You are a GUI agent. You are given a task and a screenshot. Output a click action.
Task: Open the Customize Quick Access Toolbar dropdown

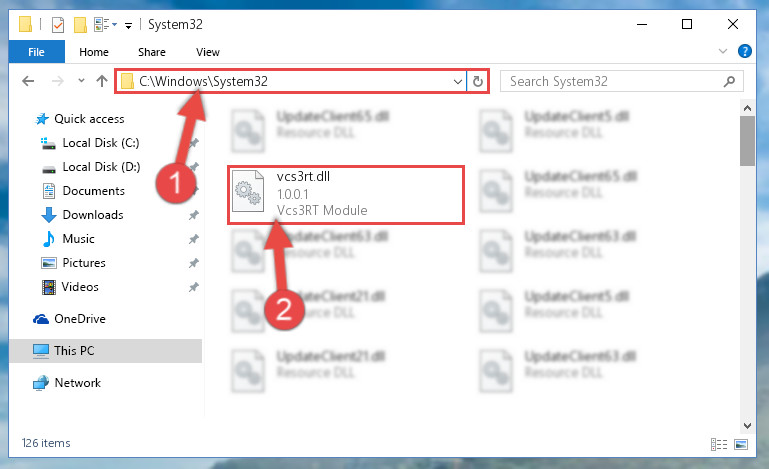(x=128, y=26)
